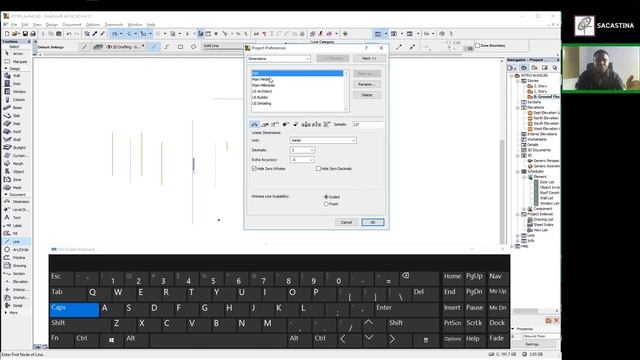Toggle Caps key on on-screen keyboard
This screenshot has width=640, height=360.
(74, 309)
